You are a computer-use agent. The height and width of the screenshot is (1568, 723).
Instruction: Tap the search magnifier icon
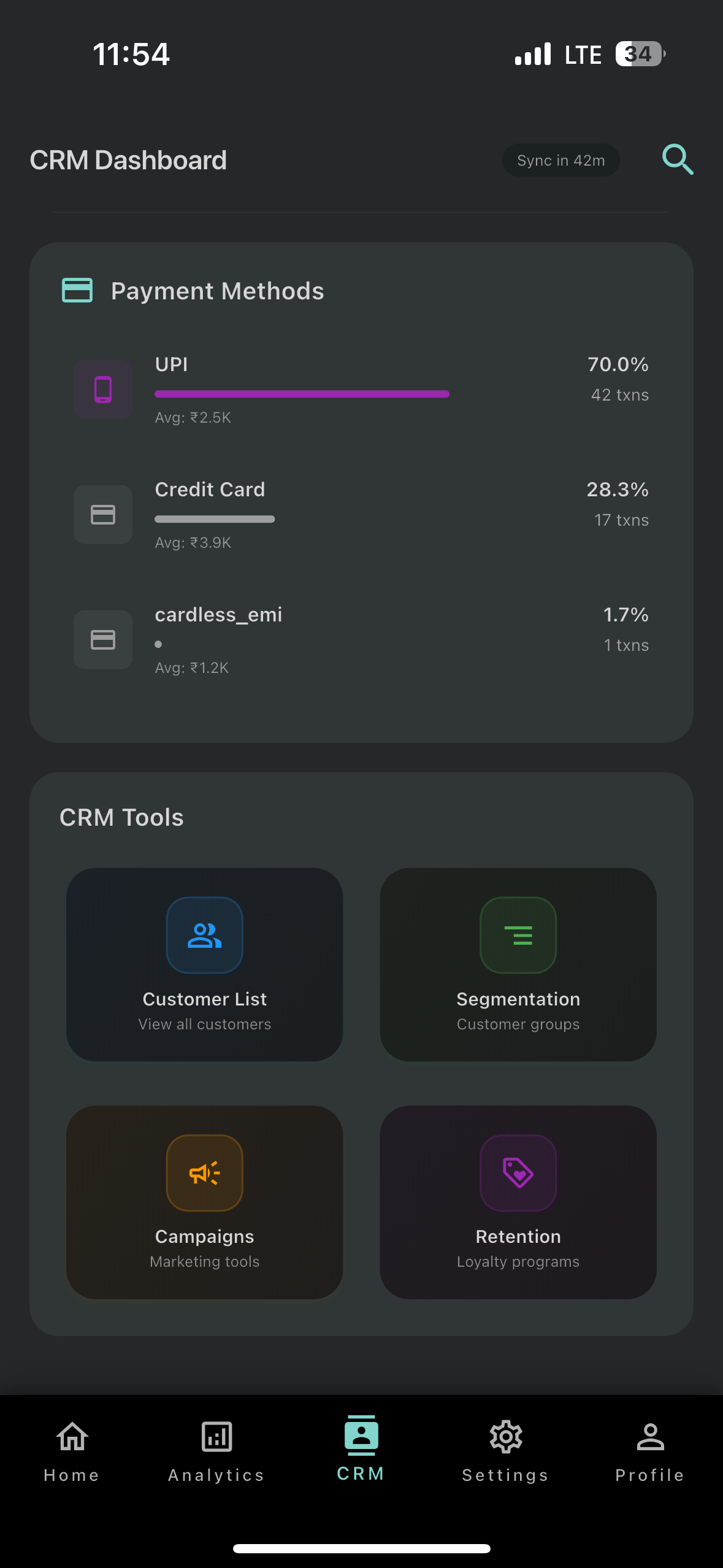point(678,160)
